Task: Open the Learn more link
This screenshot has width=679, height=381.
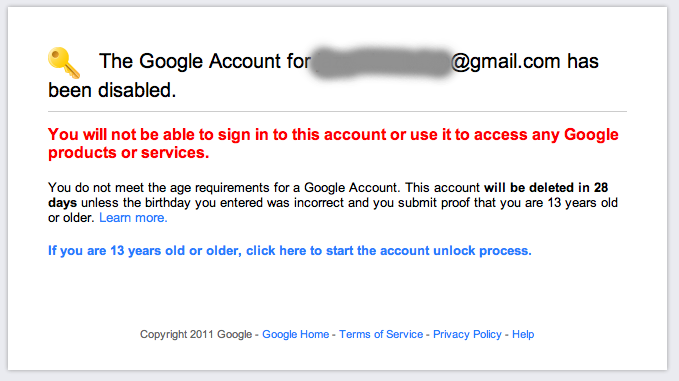Action: pyautogui.click(x=133, y=218)
